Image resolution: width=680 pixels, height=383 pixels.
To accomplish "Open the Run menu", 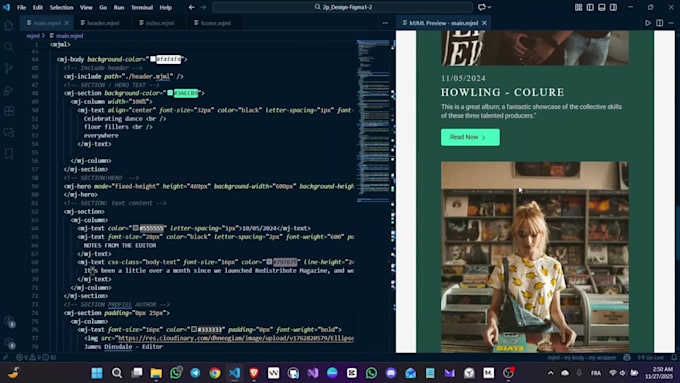I will pos(118,7).
